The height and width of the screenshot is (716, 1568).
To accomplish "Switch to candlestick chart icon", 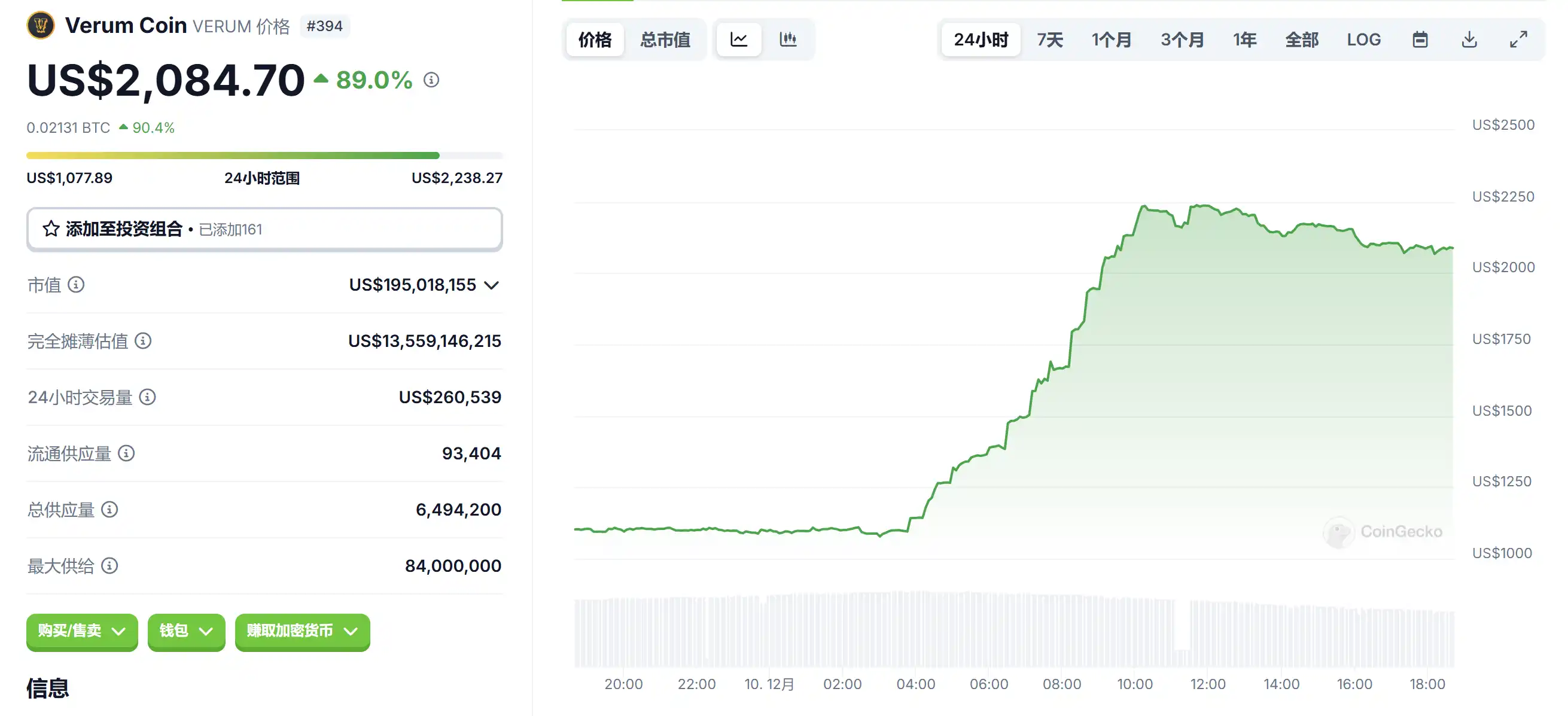I will [x=788, y=39].
